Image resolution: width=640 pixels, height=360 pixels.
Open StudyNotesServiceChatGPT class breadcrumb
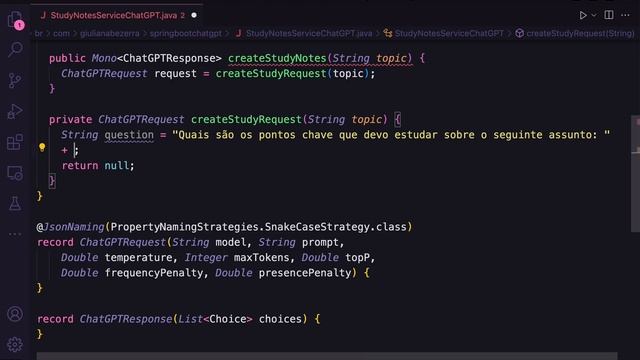tap(444, 33)
